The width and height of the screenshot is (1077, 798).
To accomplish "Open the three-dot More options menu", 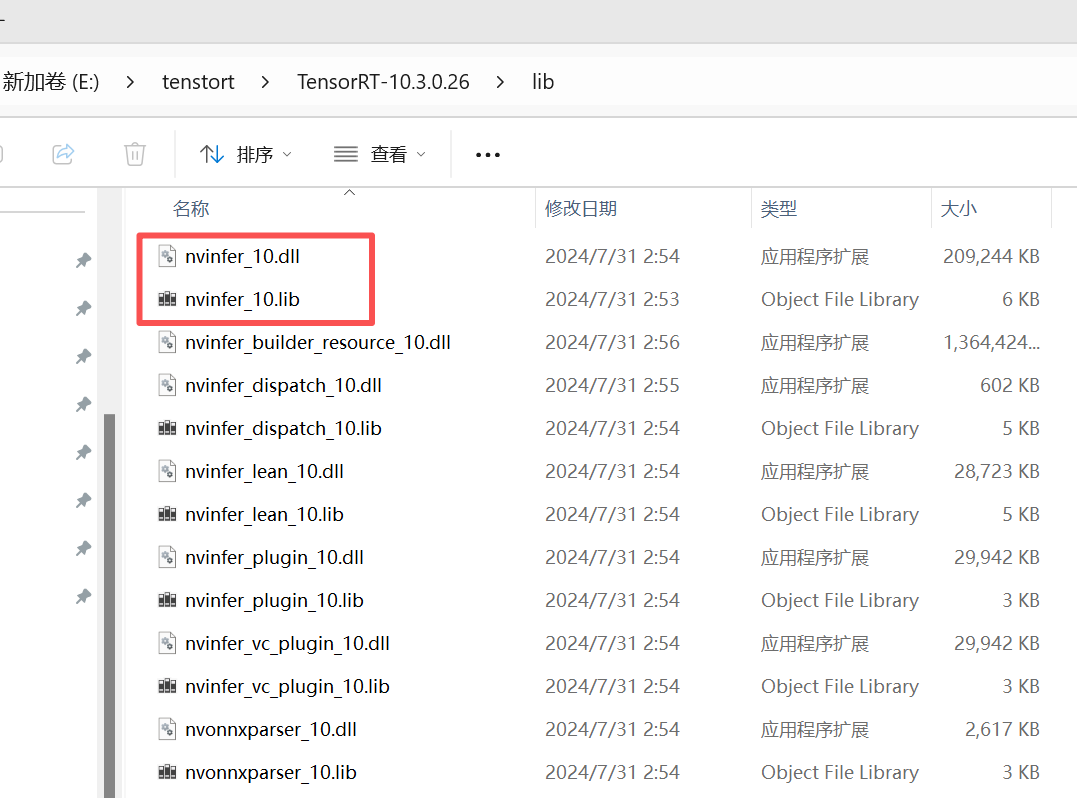I will (x=488, y=155).
